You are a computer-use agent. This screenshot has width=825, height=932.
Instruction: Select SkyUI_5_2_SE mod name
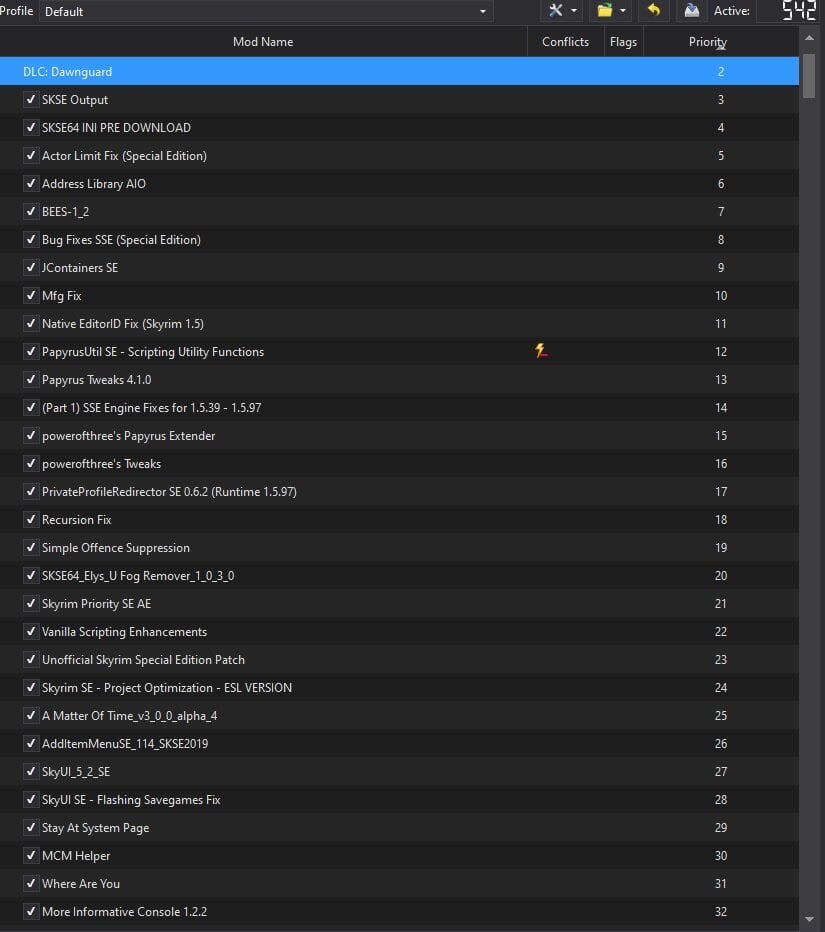[76, 772]
